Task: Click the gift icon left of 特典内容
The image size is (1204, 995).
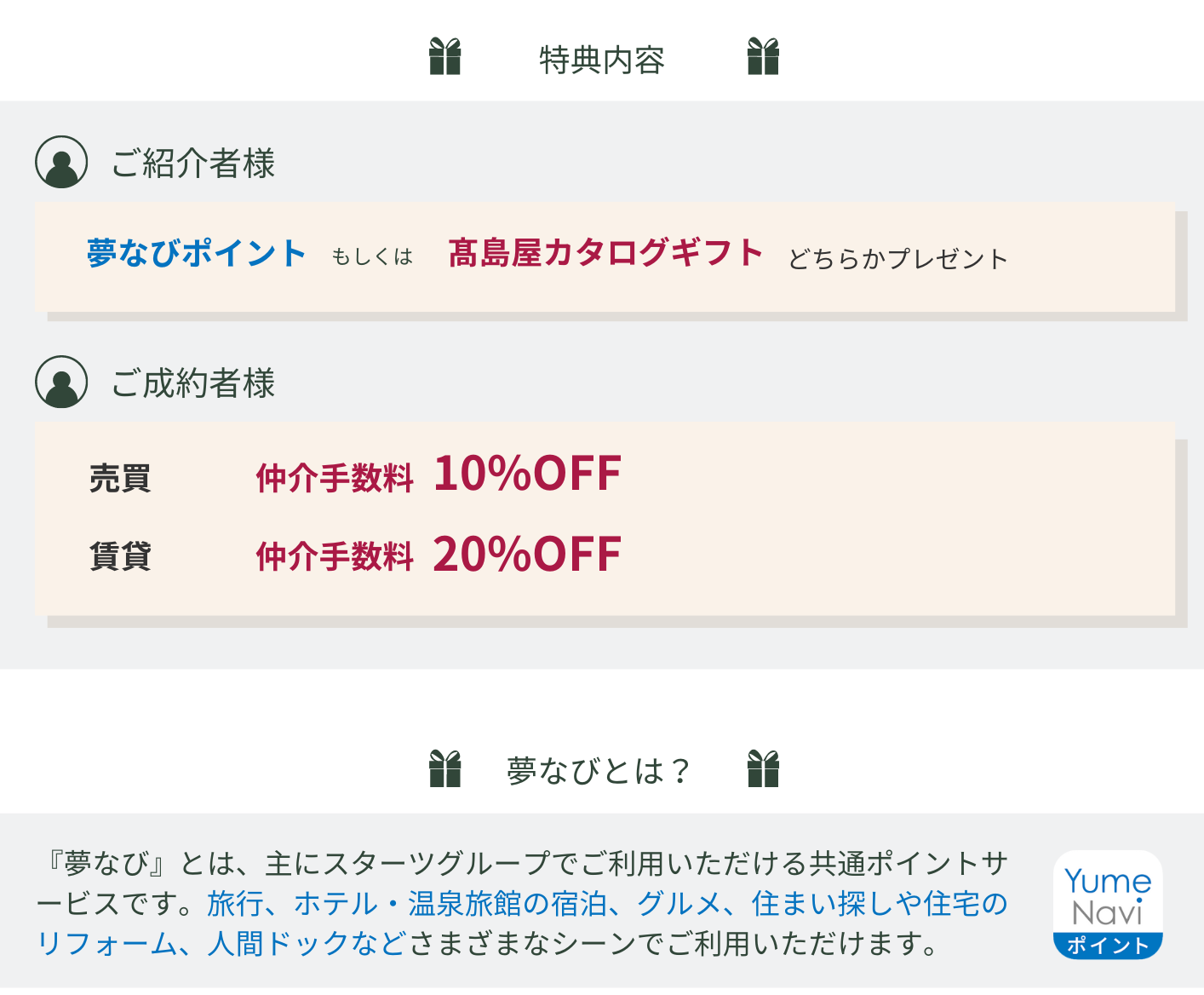Action: [444, 56]
